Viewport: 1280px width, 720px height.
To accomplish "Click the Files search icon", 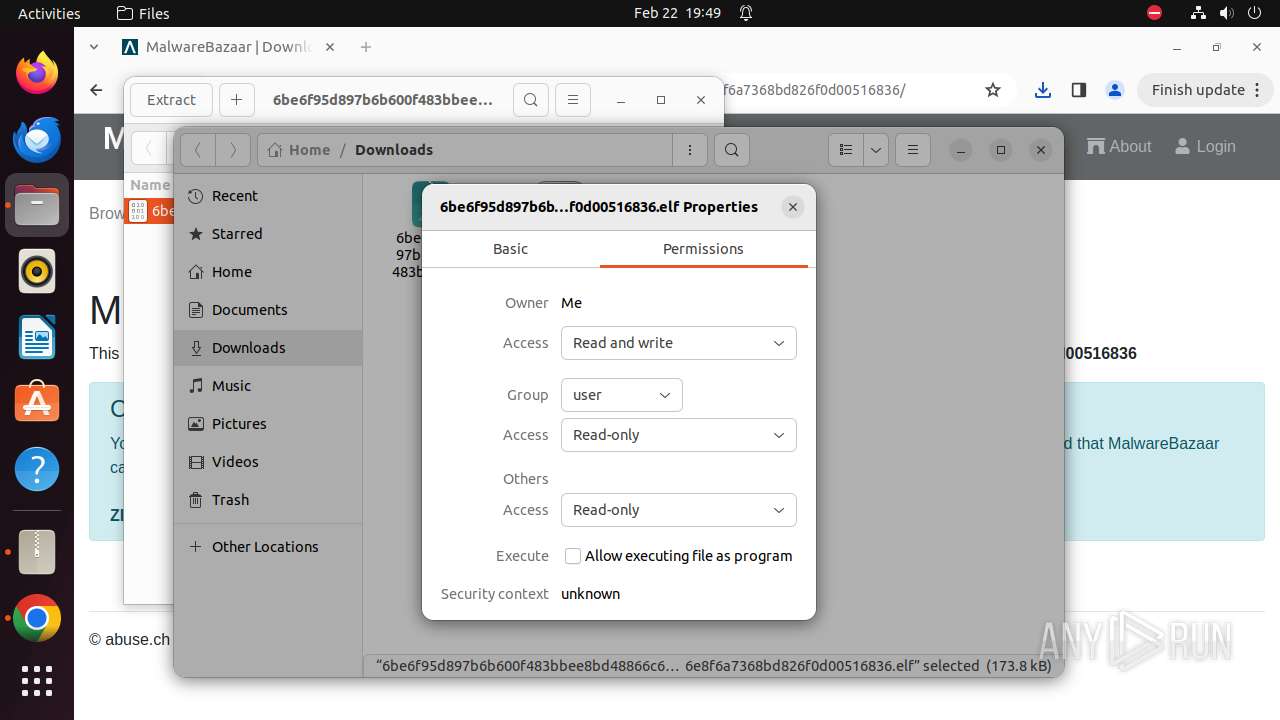I will pyautogui.click(x=732, y=150).
